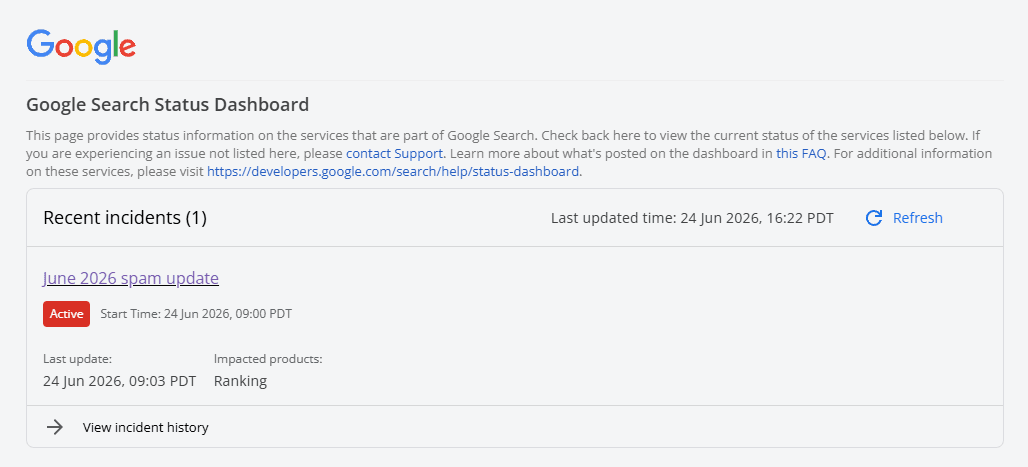The height and width of the screenshot is (467, 1028).
Task: Click the 'This page provides status information' sentence
Action: pos(283,136)
